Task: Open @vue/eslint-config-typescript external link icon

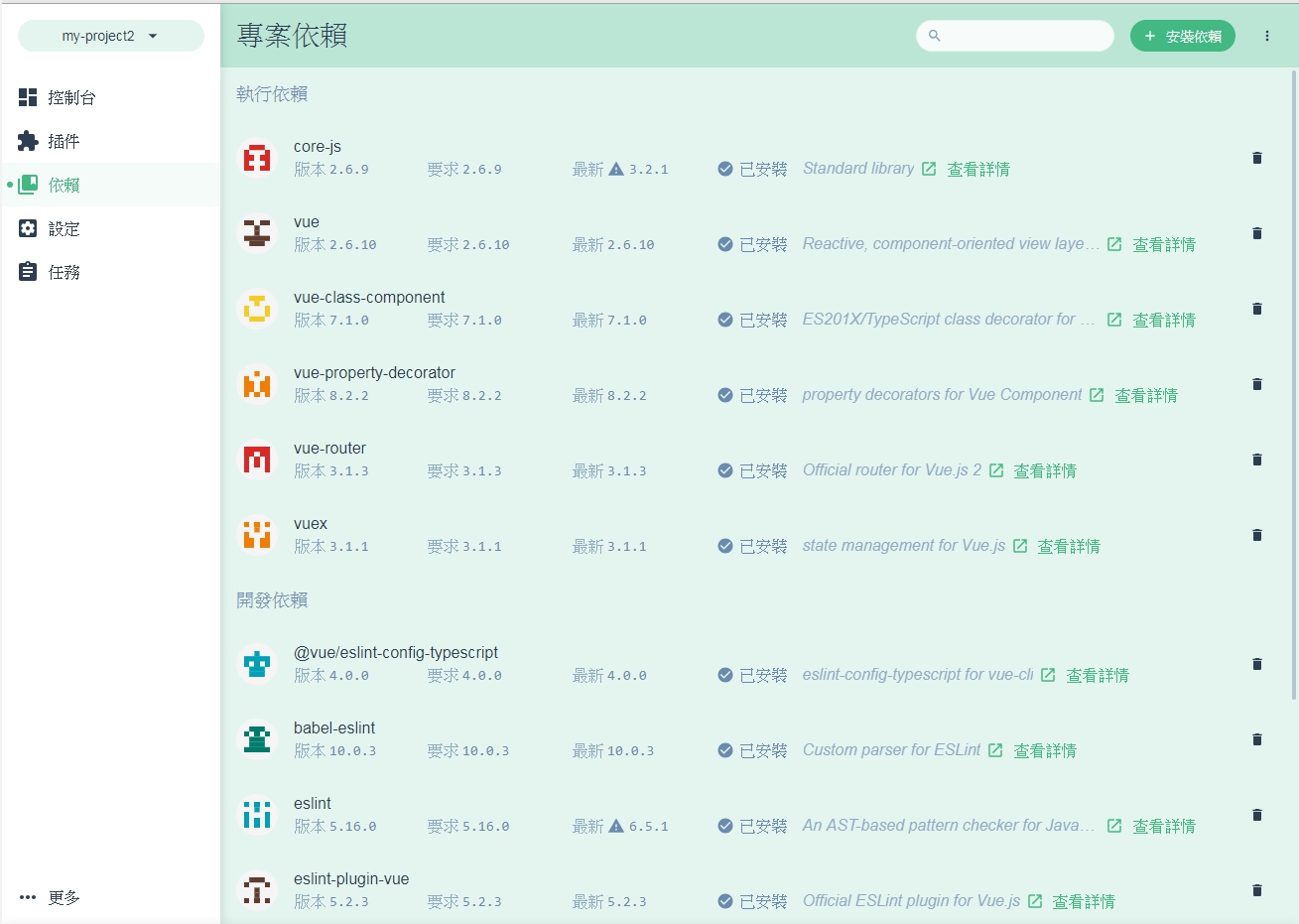Action: 1048,675
